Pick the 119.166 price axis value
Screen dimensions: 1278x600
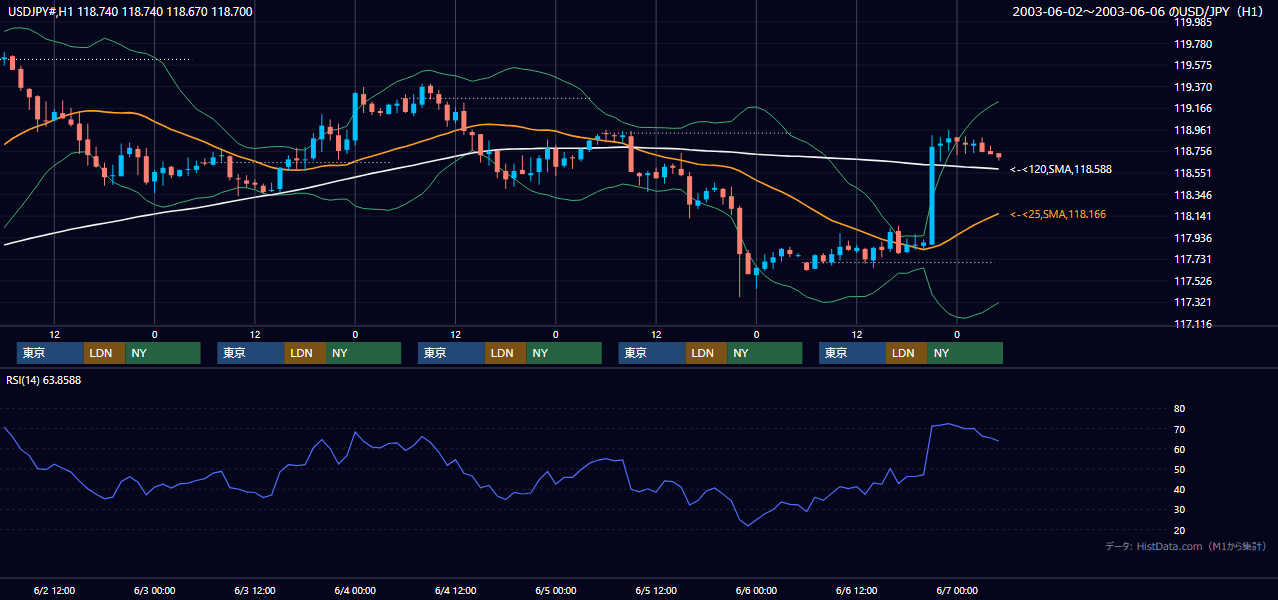(x=1193, y=108)
